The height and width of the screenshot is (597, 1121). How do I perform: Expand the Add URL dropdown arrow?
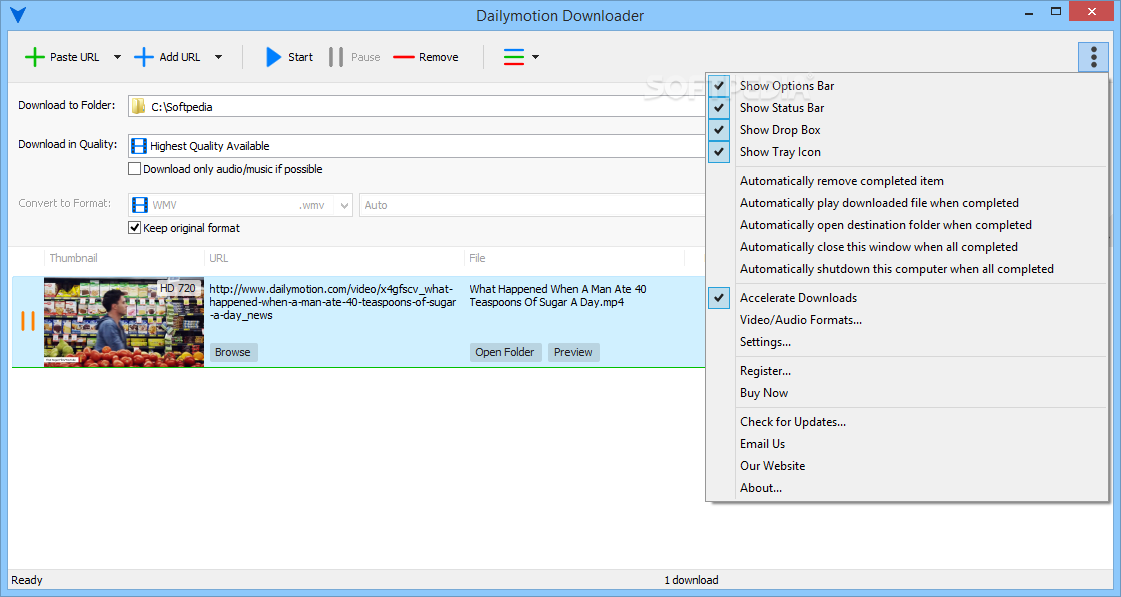coord(218,57)
